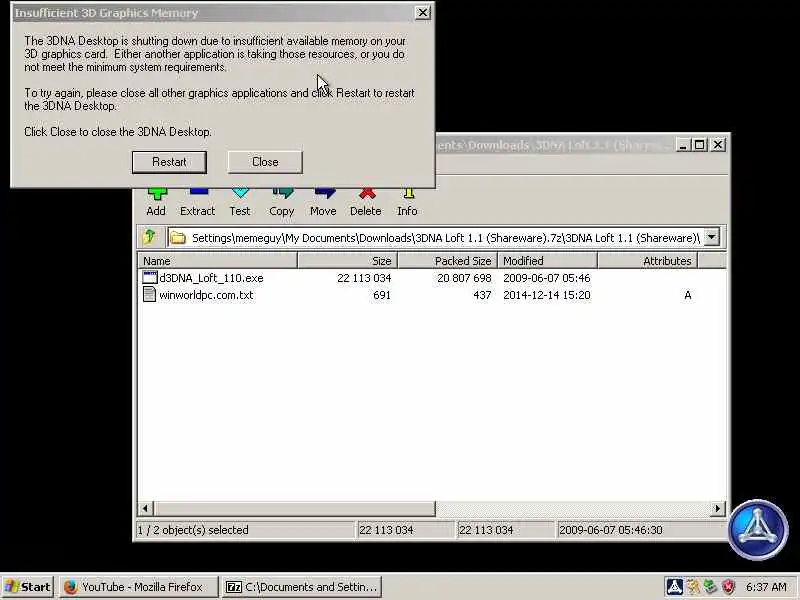Click the yellow tray icon next to 3DNA icon
Image resolution: width=800 pixels, height=600 pixels.
point(693,587)
